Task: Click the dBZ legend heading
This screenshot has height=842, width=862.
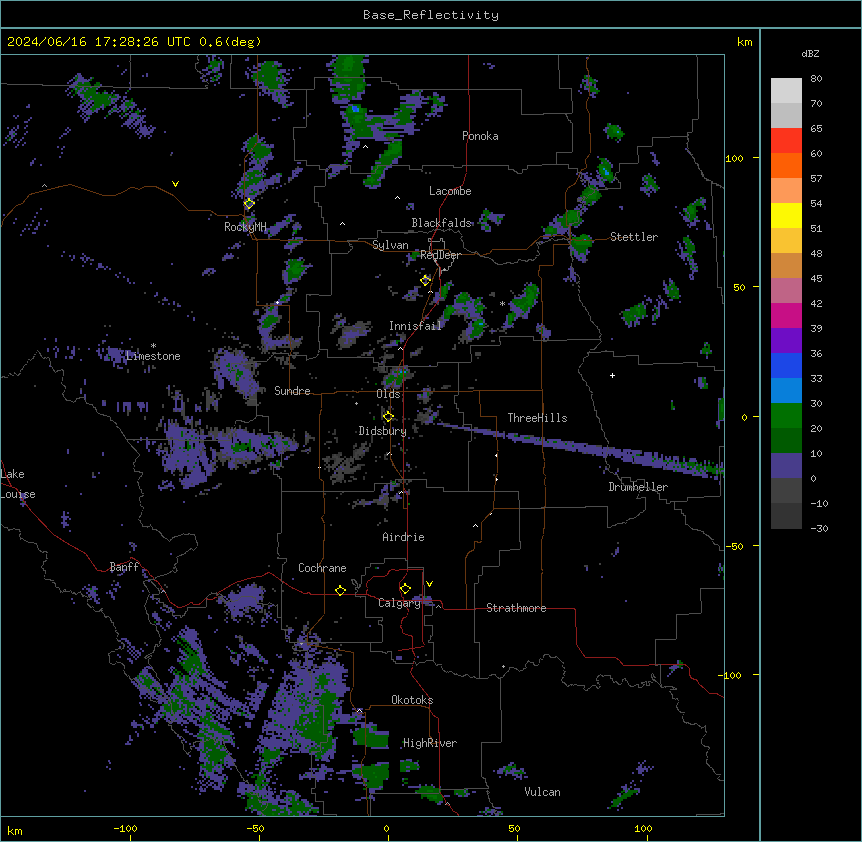Action: tap(810, 54)
